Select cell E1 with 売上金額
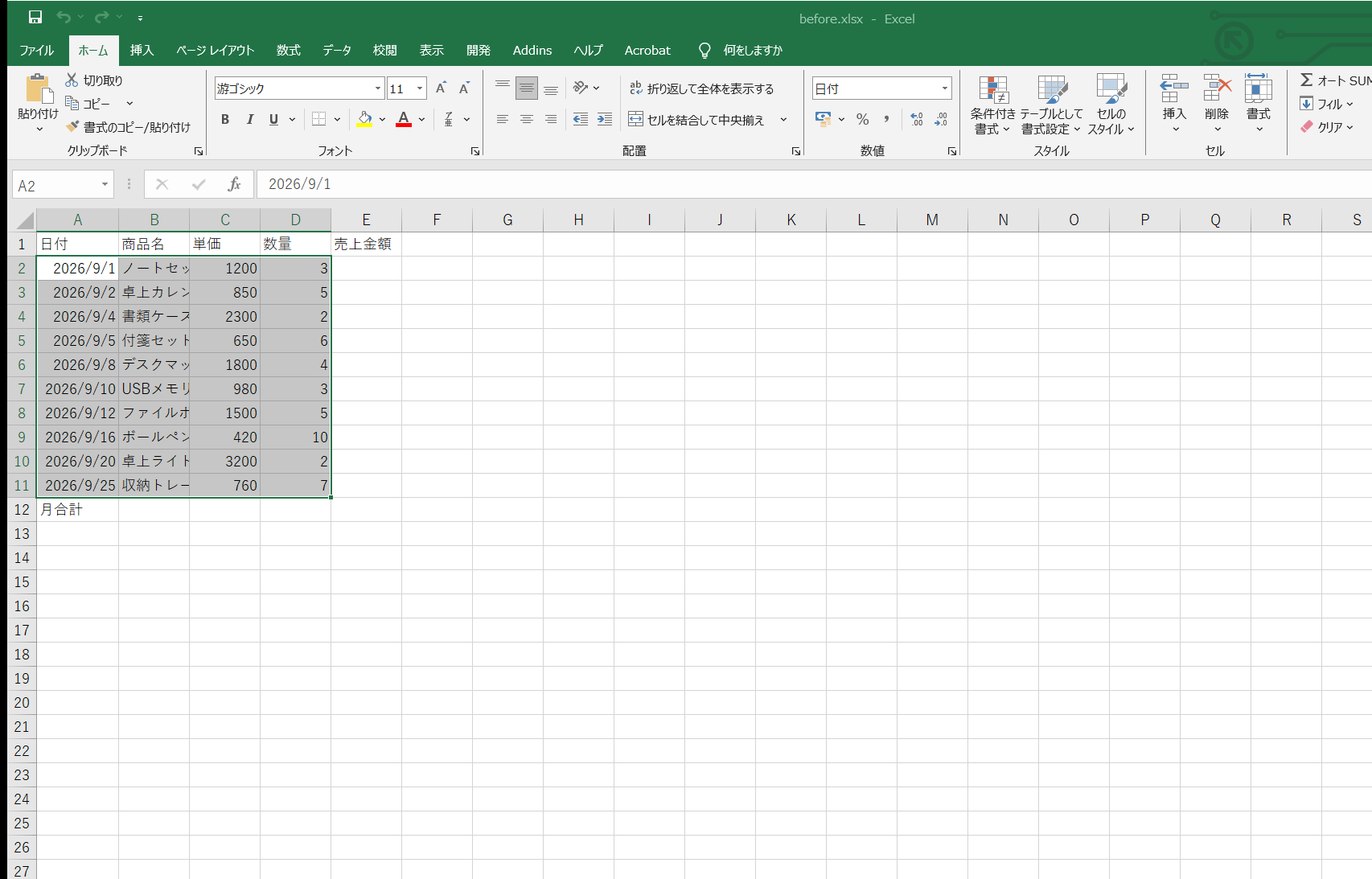 coord(366,244)
